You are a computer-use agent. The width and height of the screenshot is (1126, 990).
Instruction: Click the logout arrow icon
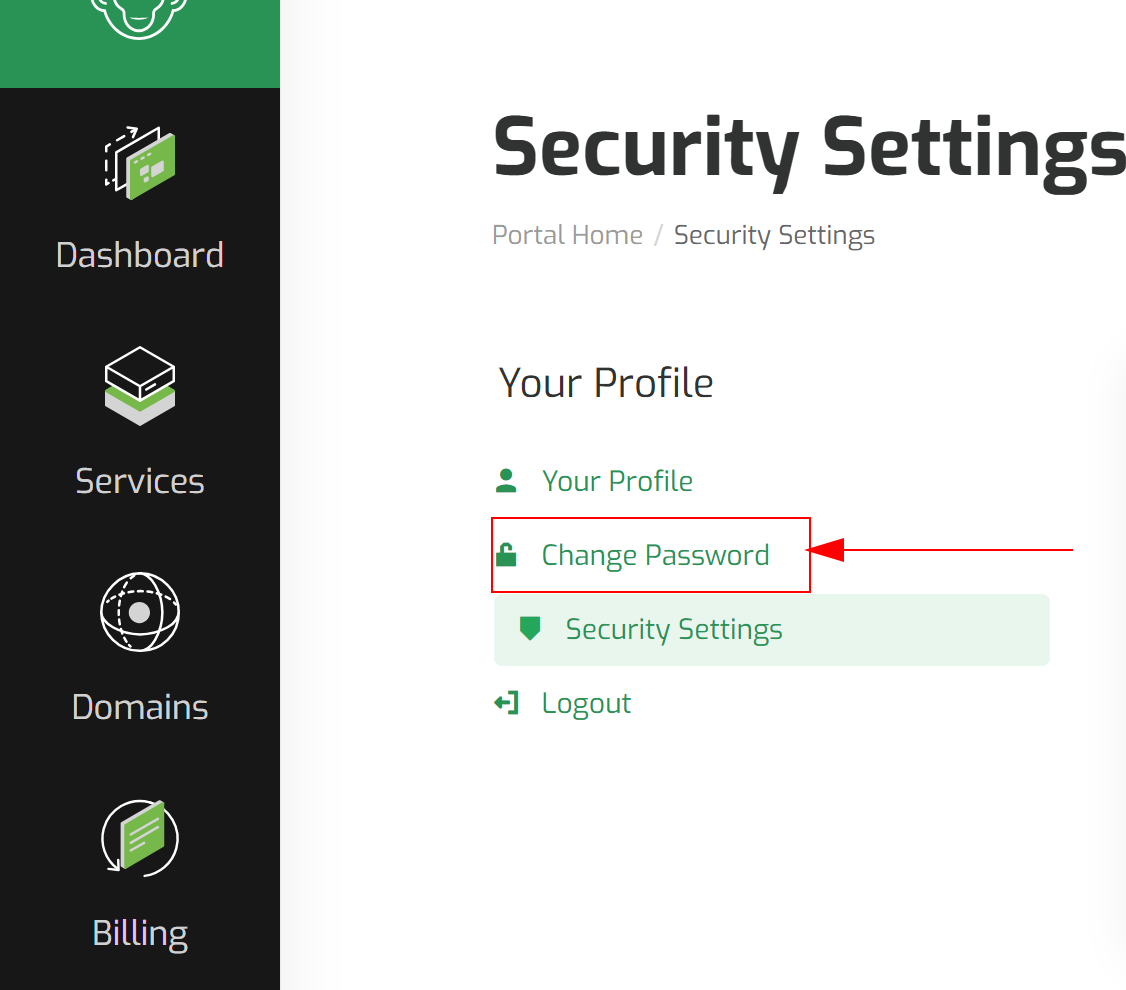[x=506, y=703]
